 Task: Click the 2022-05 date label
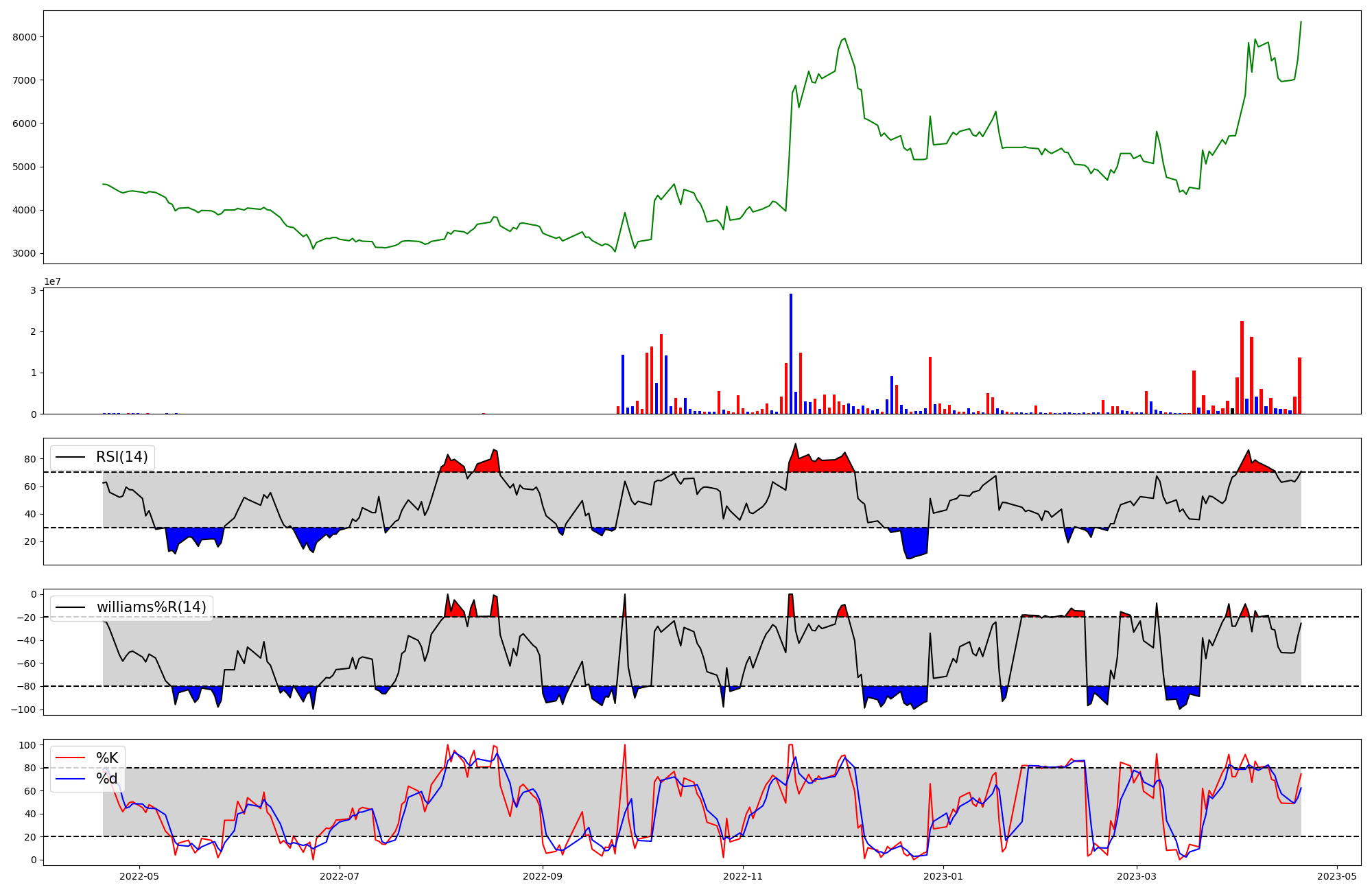tap(139, 876)
